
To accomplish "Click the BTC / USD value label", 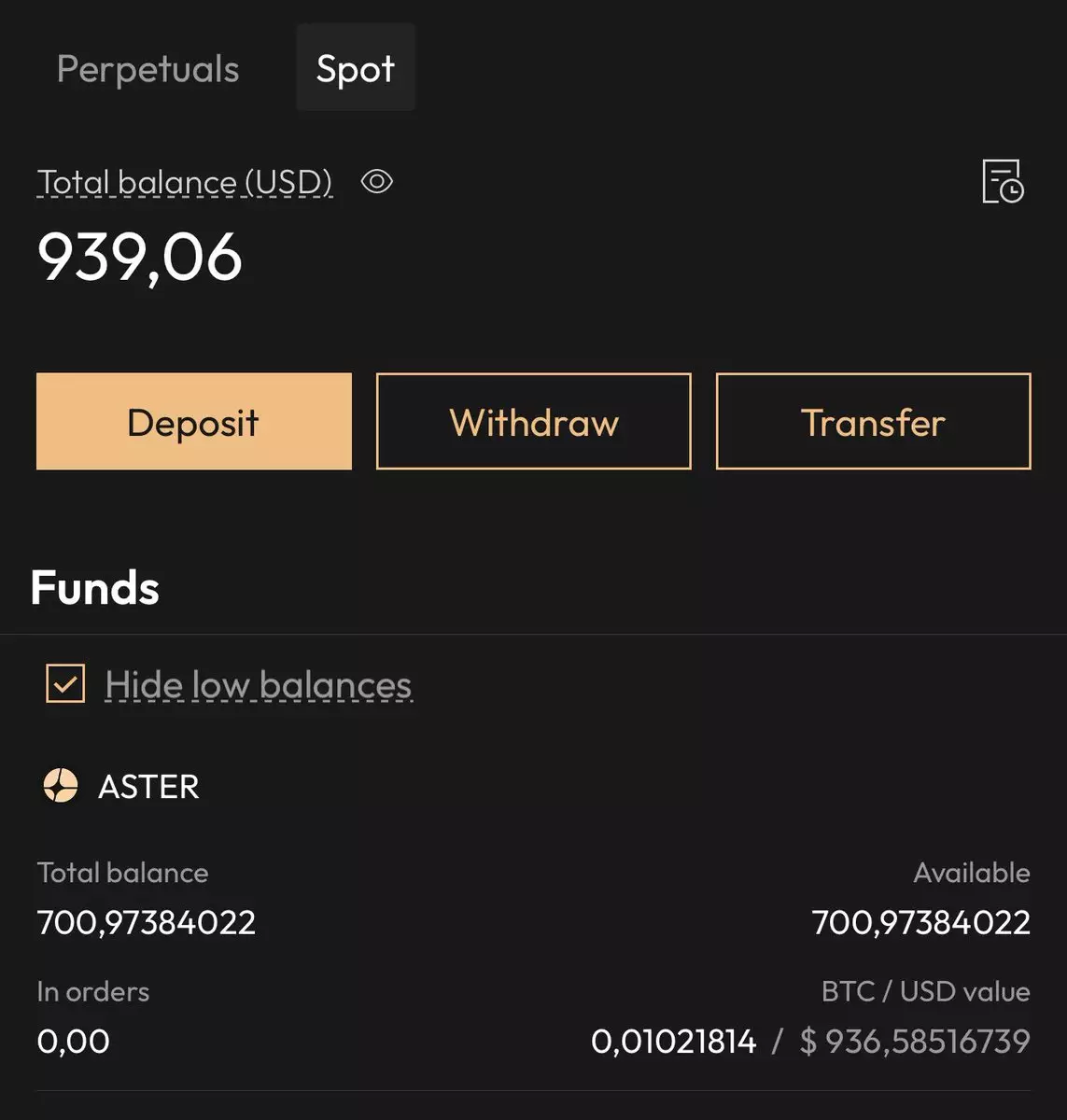I will pyautogui.click(x=925, y=991).
